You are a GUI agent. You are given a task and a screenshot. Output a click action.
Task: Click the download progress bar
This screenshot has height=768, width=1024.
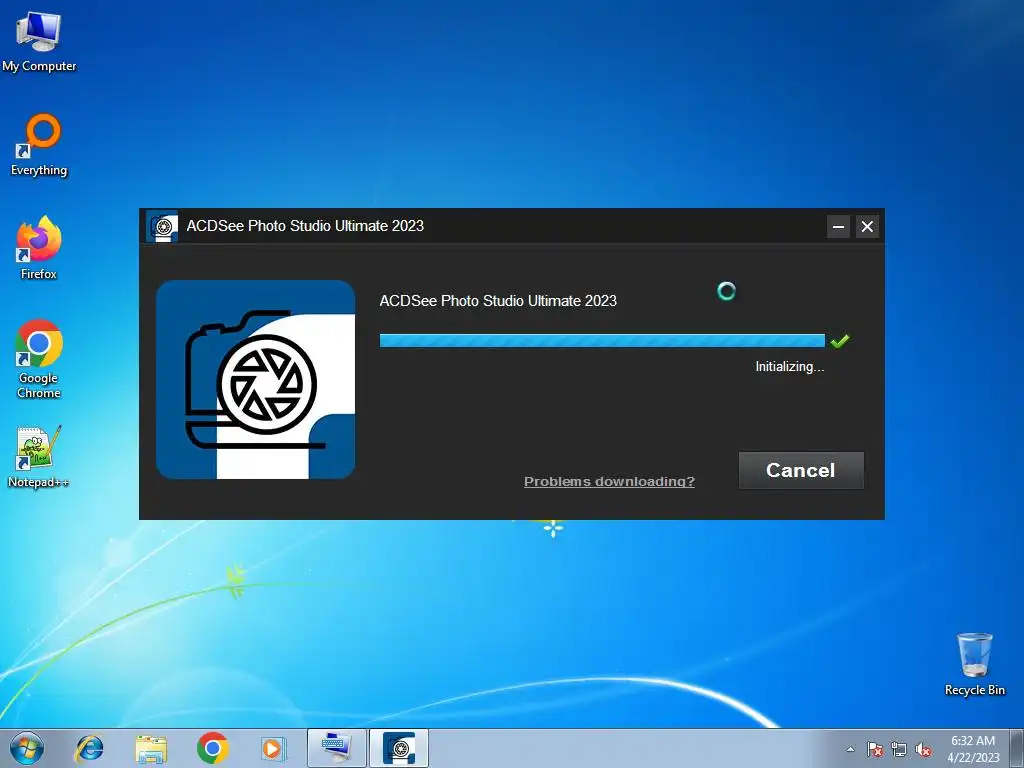[x=602, y=340]
